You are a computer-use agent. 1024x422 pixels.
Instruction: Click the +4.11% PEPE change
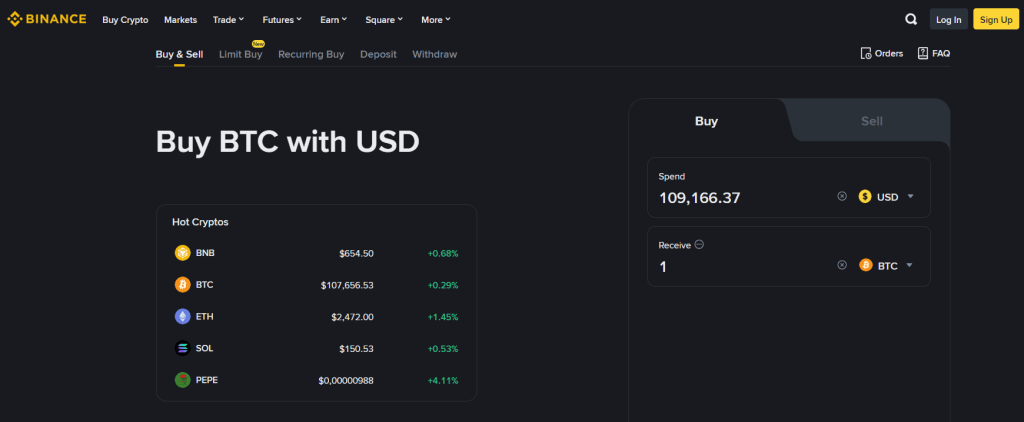click(x=443, y=380)
